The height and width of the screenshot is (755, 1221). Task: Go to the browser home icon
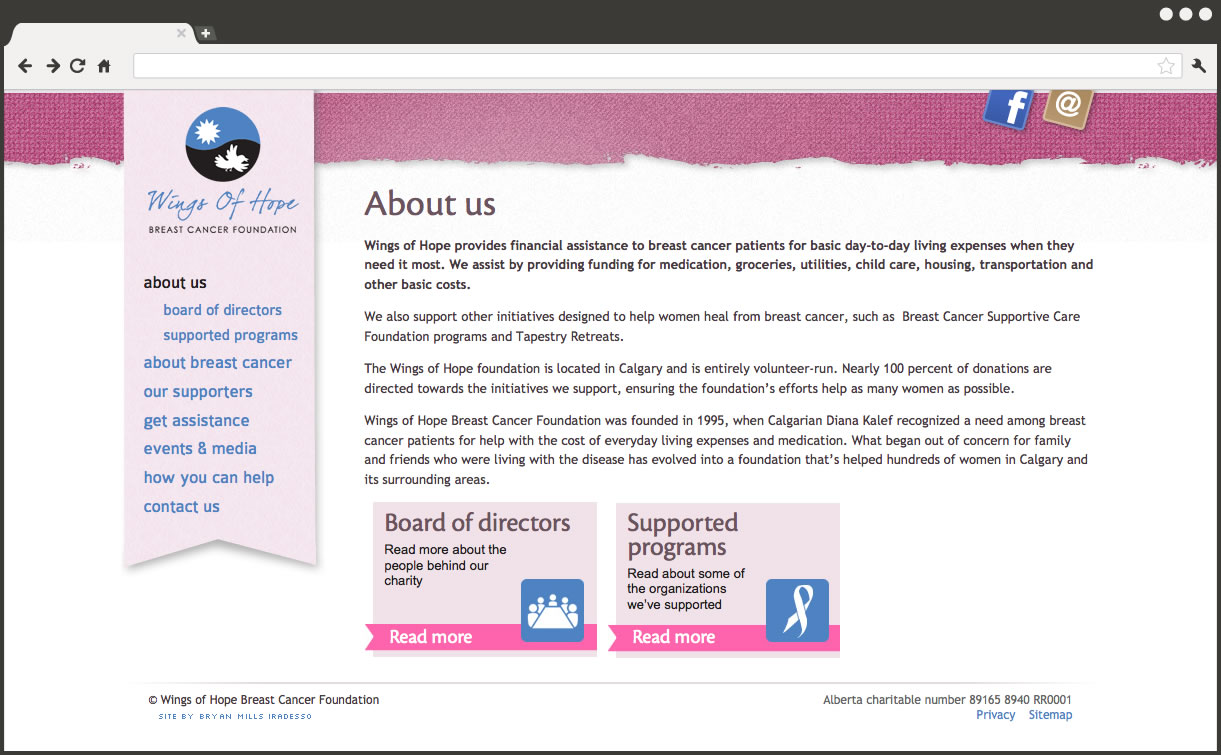104,66
